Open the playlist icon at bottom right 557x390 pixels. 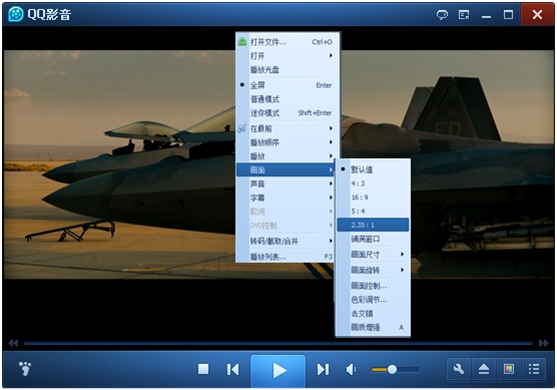pos(534,369)
